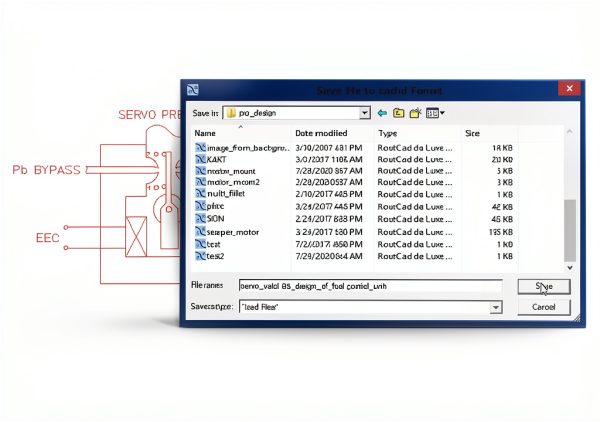Click the test2 file icon
The image size is (600, 422).
tap(201, 256)
